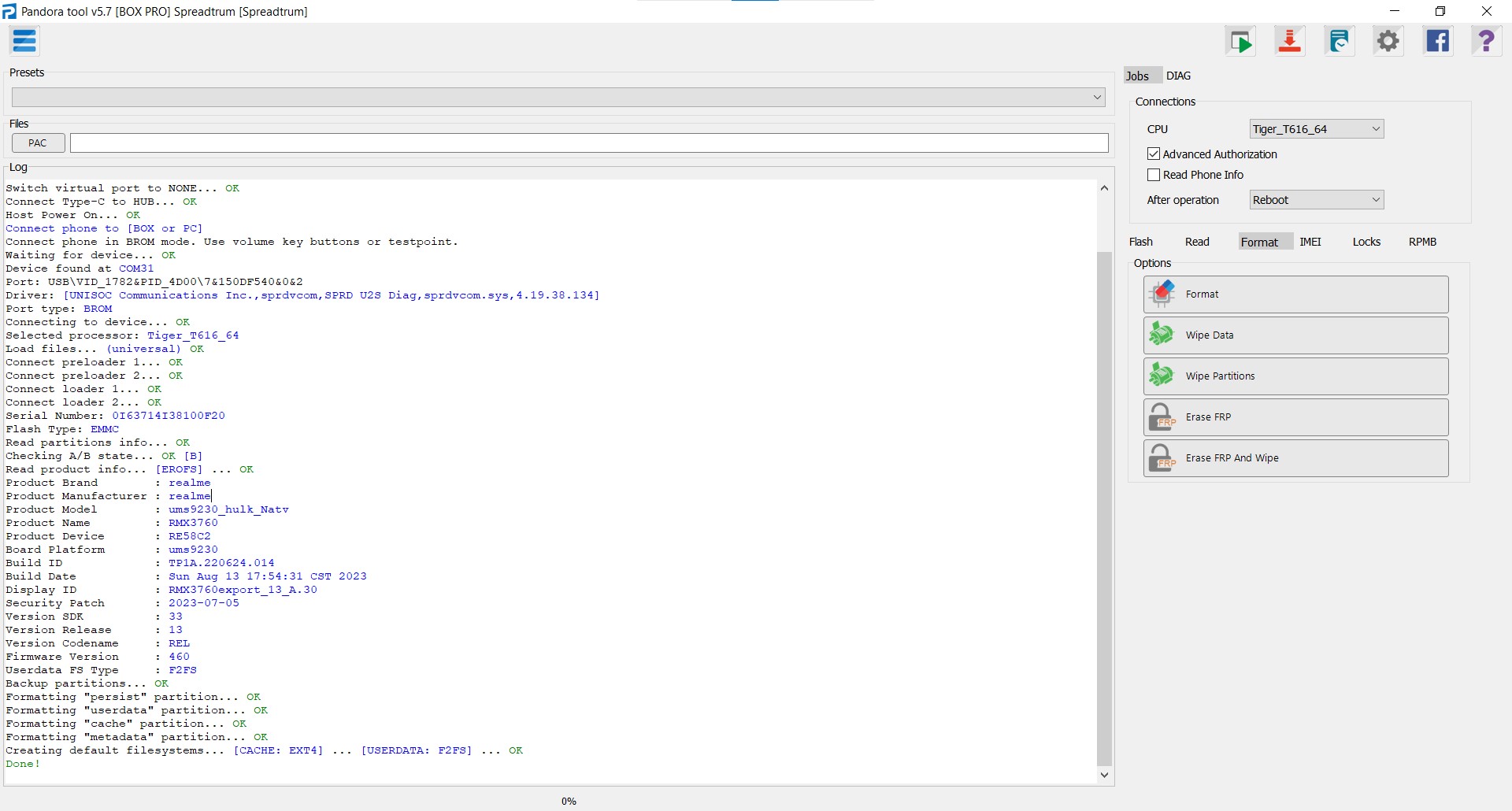Click the green start operation icon
The image size is (1512, 811).
[1240, 41]
